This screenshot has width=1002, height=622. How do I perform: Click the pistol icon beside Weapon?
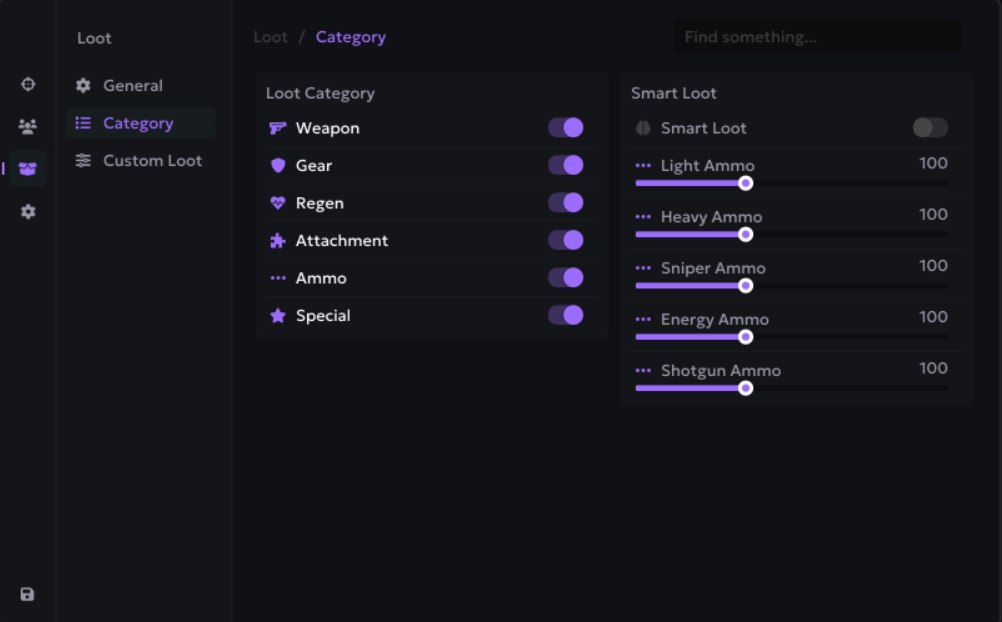[277, 128]
